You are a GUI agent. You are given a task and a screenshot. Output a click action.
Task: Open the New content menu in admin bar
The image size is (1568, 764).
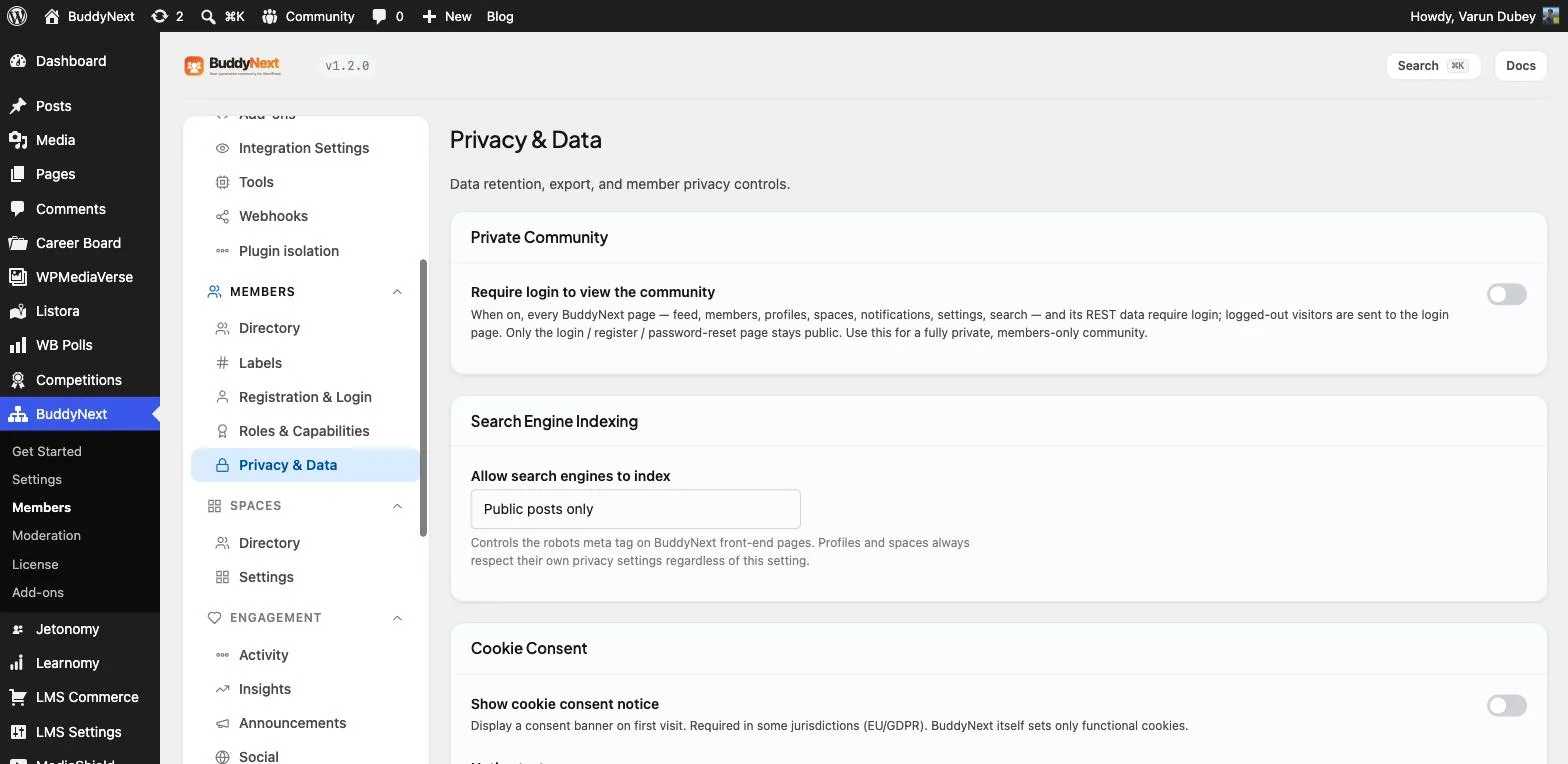[x=446, y=16]
